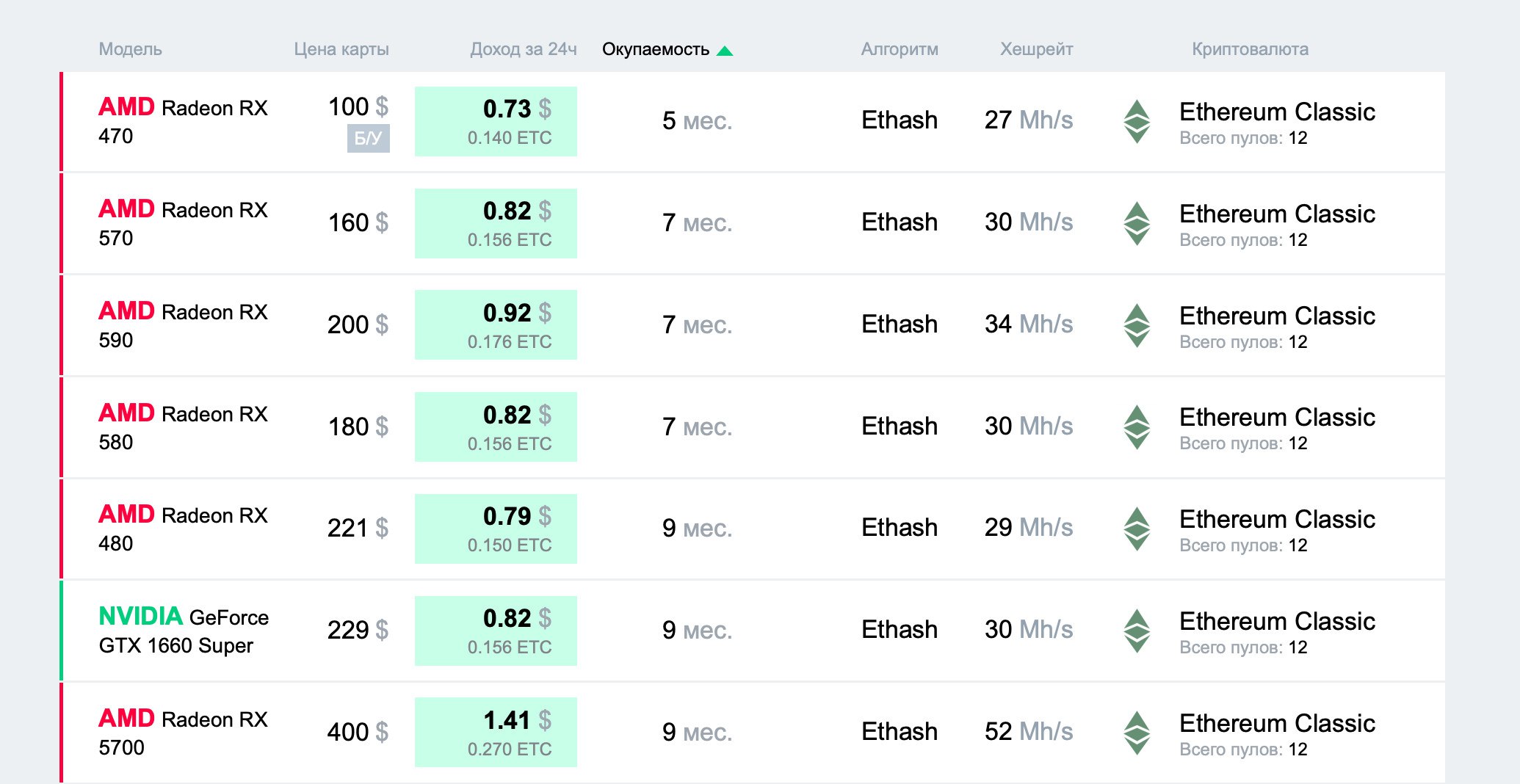The width and height of the screenshot is (1520, 784).
Task: Click the Модель column header
Action: [130, 49]
